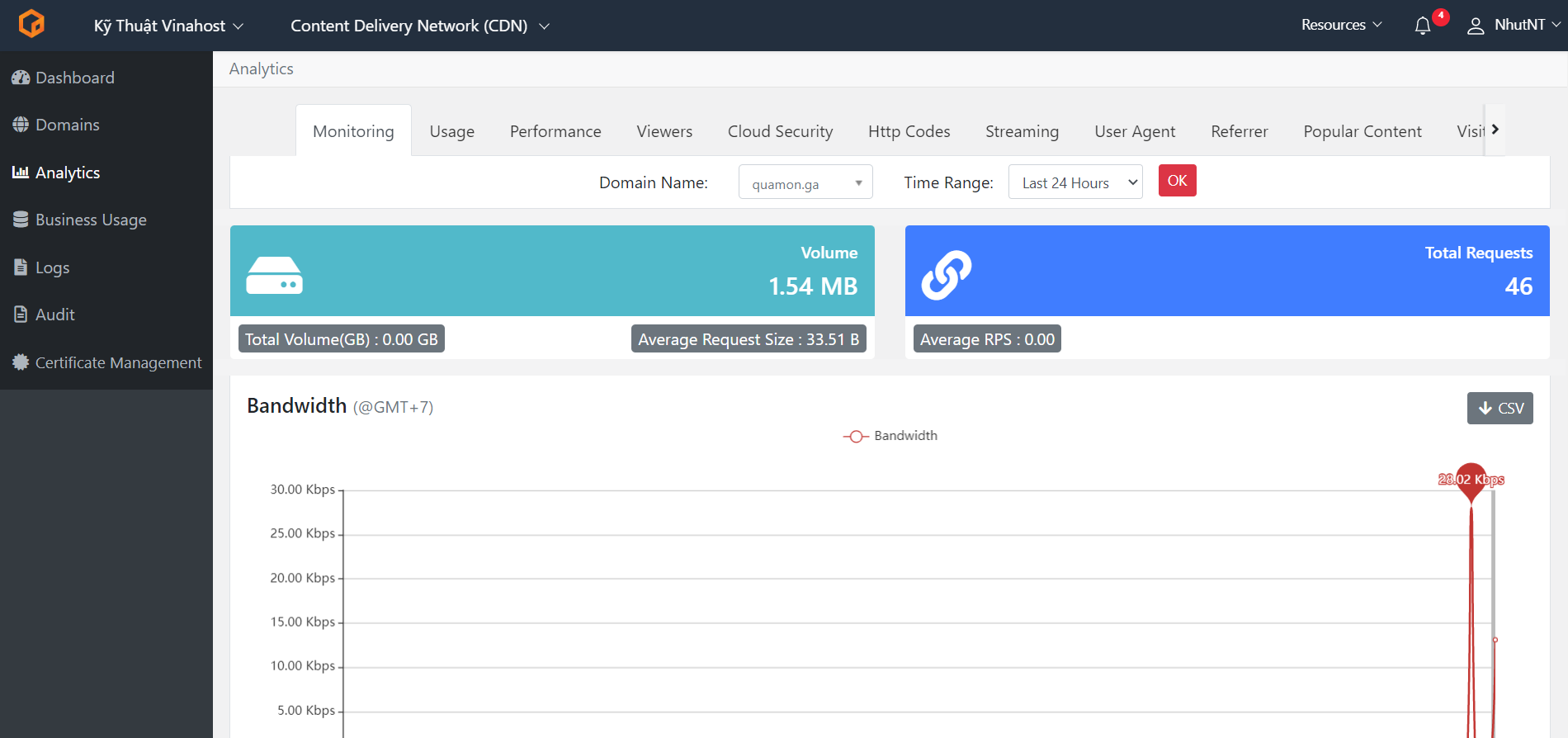Image resolution: width=1568 pixels, height=738 pixels.
Task: Click the red OK button
Action: point(1177,181)
